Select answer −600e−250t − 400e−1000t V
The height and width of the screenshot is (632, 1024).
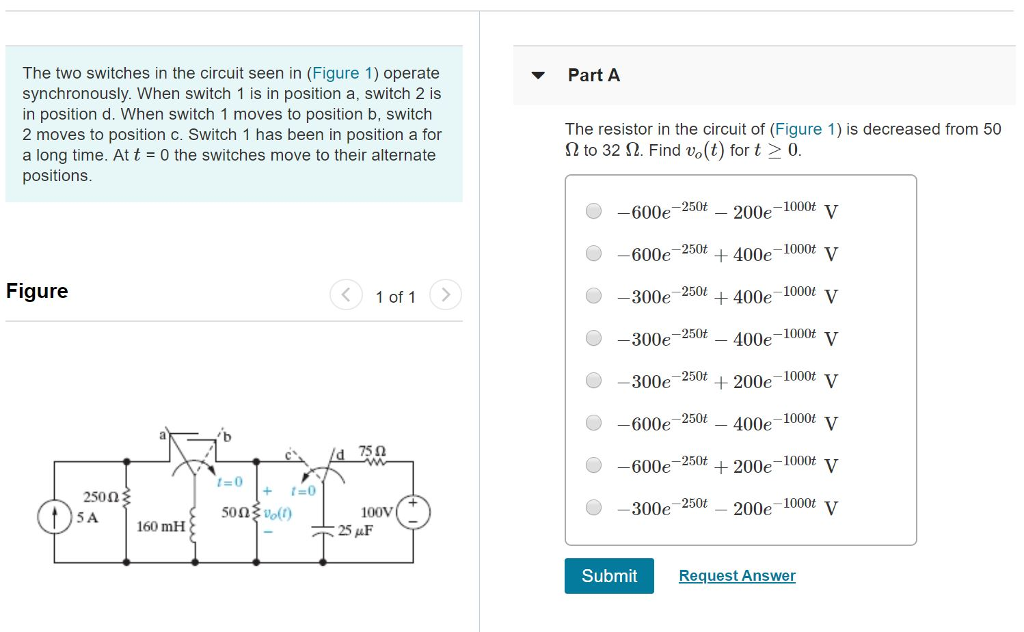(592, 422)
